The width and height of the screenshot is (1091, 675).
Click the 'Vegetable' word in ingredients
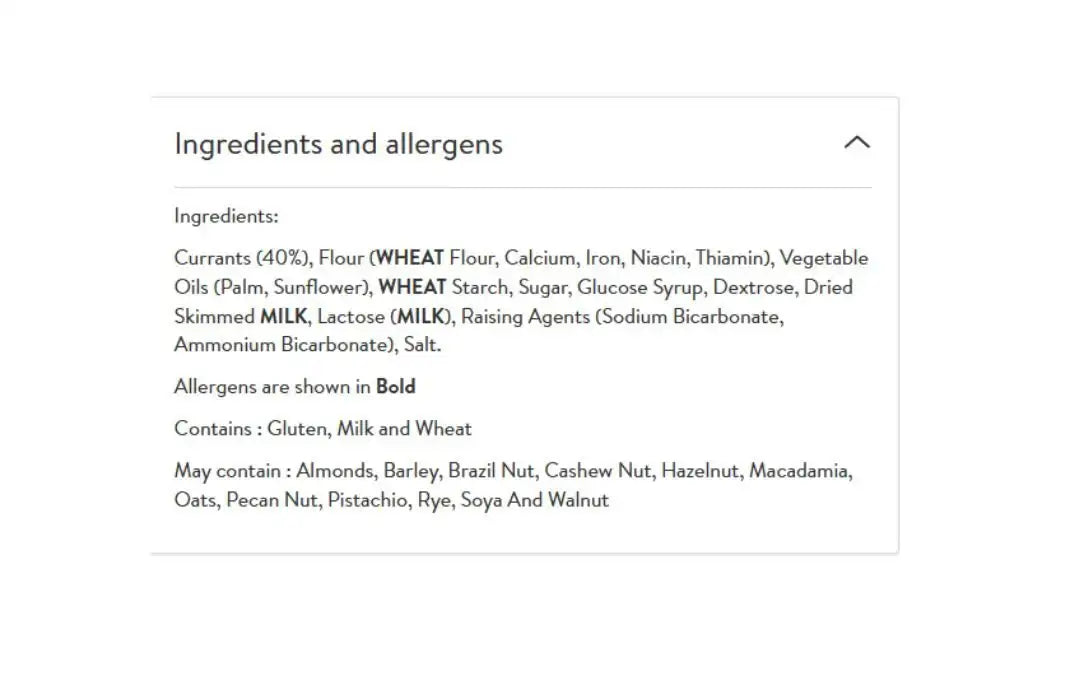pyautogui.click(x=824, y=258)
